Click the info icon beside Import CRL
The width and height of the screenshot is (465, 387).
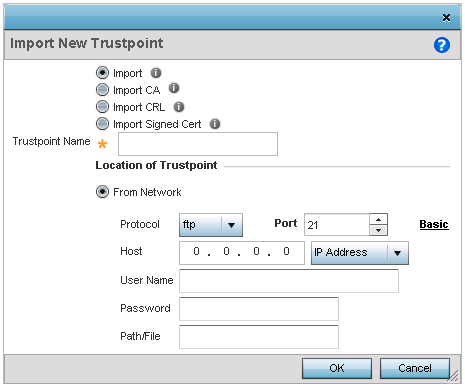click(179, 107)
